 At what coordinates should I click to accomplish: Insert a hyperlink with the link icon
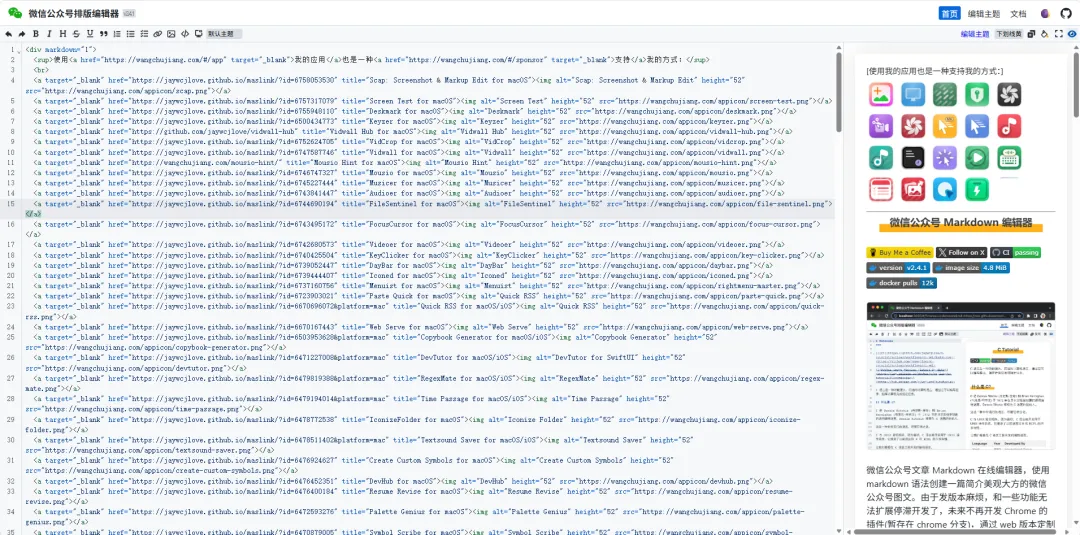158,34
